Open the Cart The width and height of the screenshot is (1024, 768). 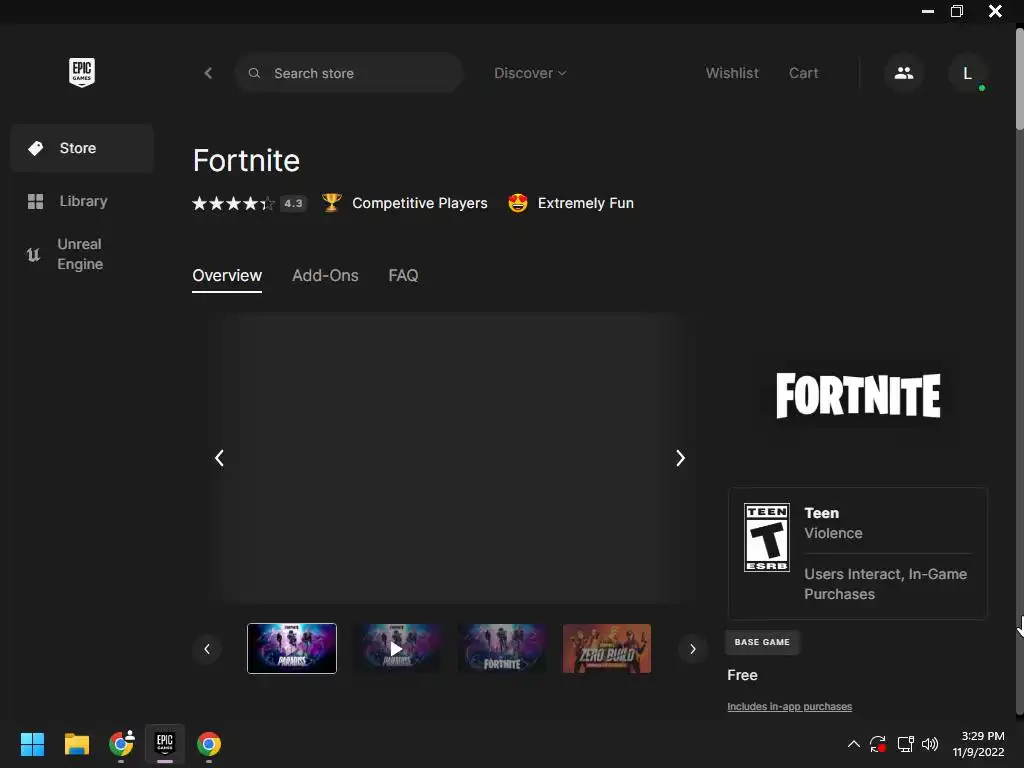(803, 73)
